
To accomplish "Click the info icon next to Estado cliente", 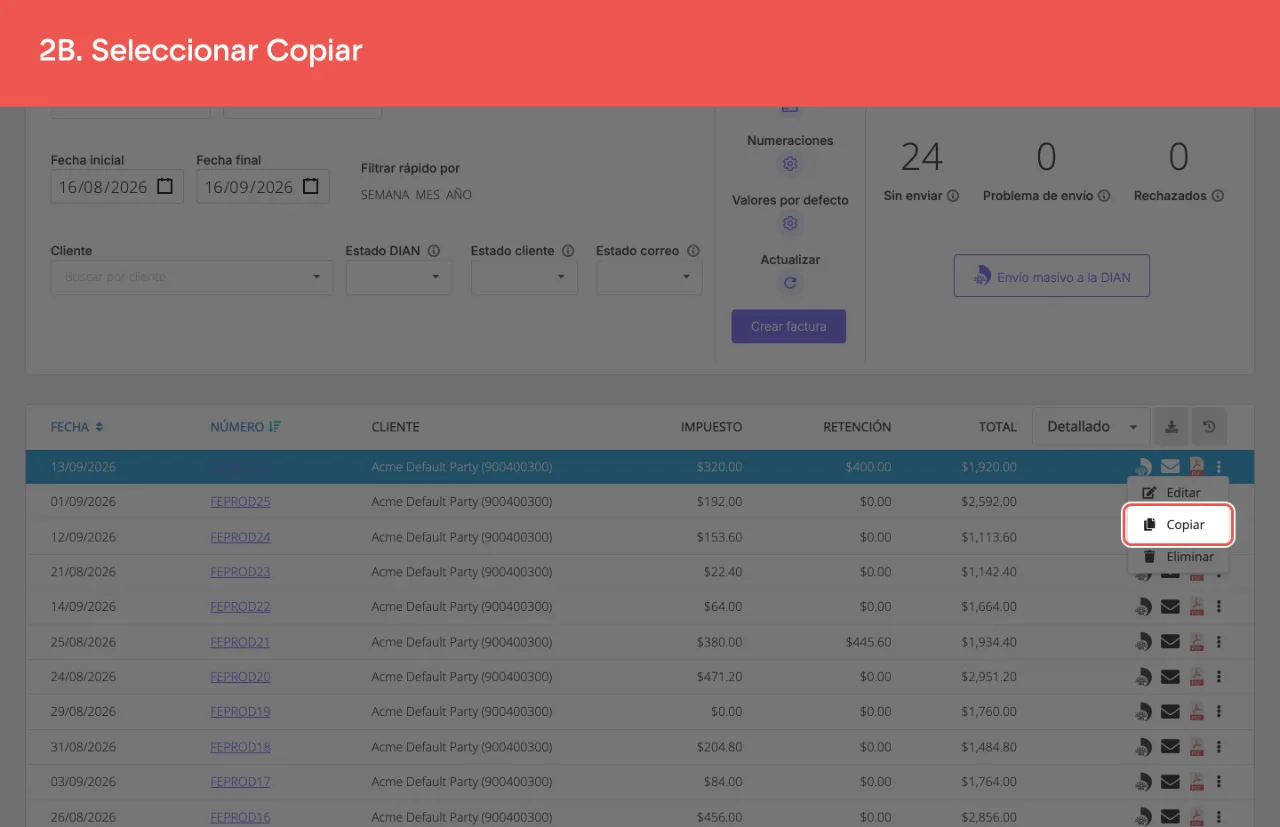I will 568,251.
